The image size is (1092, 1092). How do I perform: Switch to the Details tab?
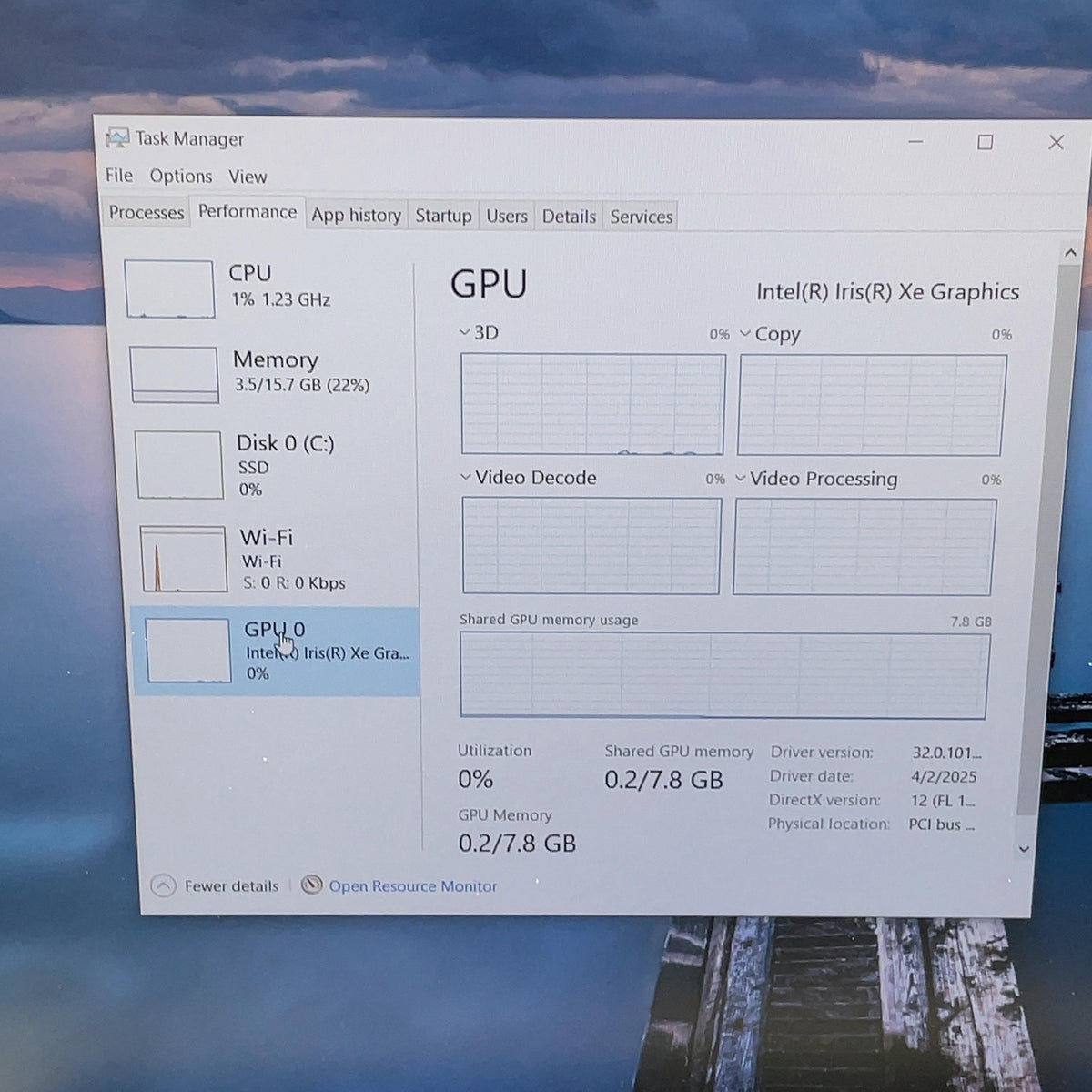(x=569, y=217)
